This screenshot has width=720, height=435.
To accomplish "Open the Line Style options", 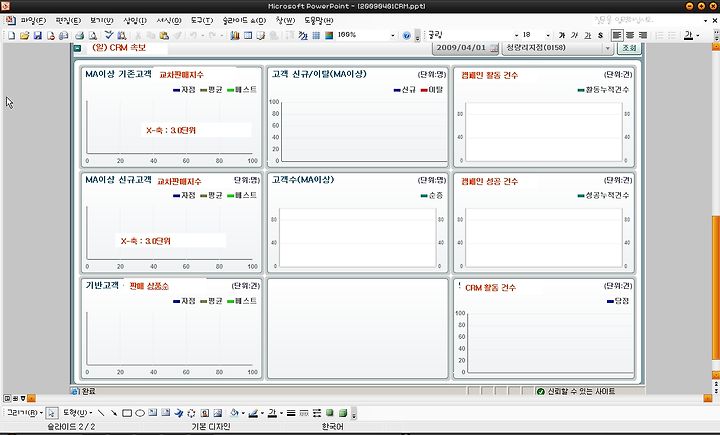I will 291,413.
